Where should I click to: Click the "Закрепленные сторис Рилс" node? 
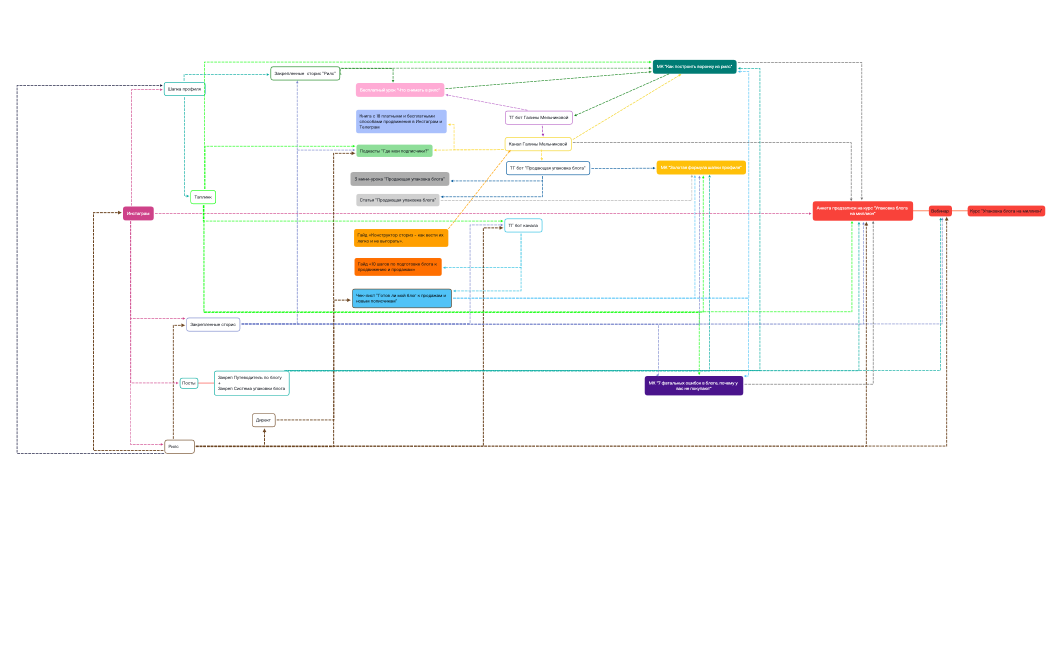point(305,73)
